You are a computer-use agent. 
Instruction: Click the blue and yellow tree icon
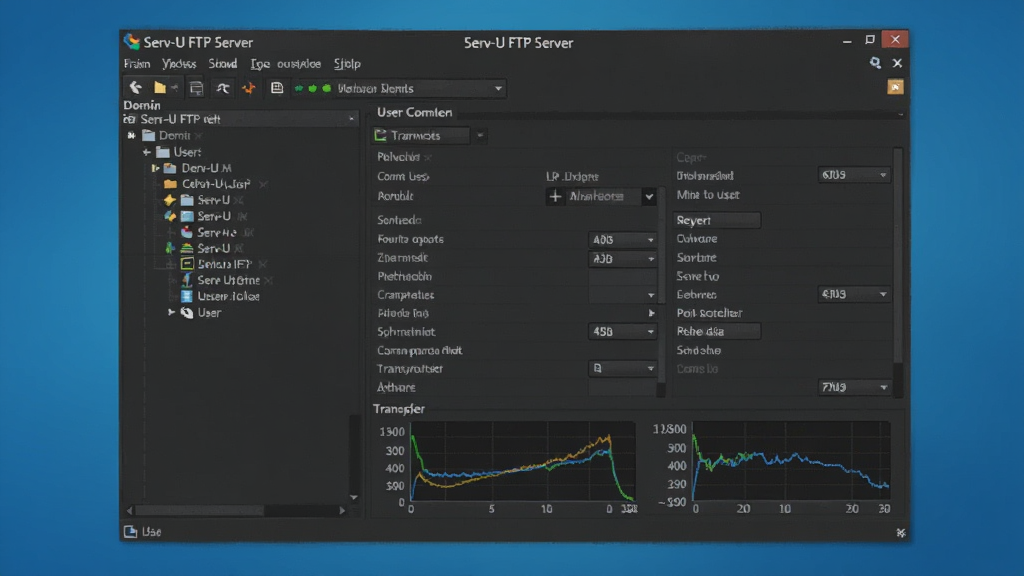(x=170, y=216)
